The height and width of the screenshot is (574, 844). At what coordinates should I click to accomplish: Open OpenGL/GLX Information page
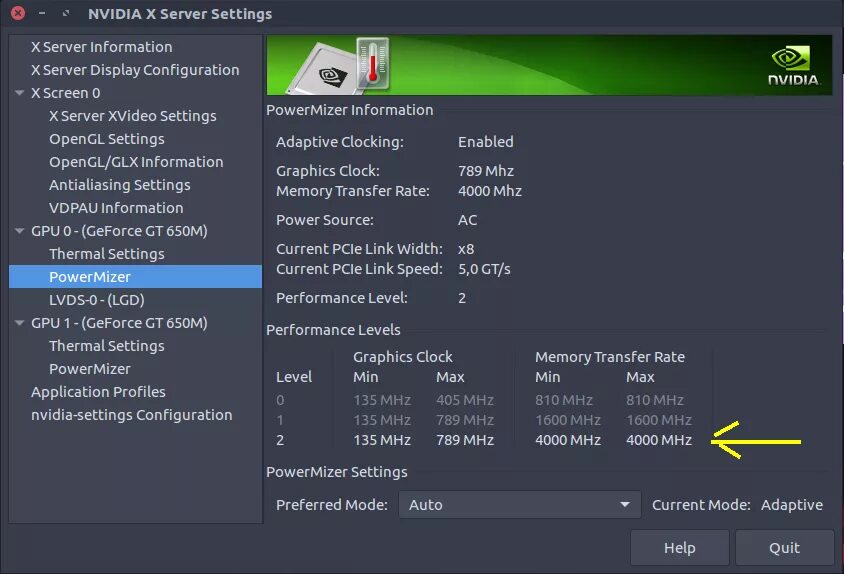coord(136,162)
